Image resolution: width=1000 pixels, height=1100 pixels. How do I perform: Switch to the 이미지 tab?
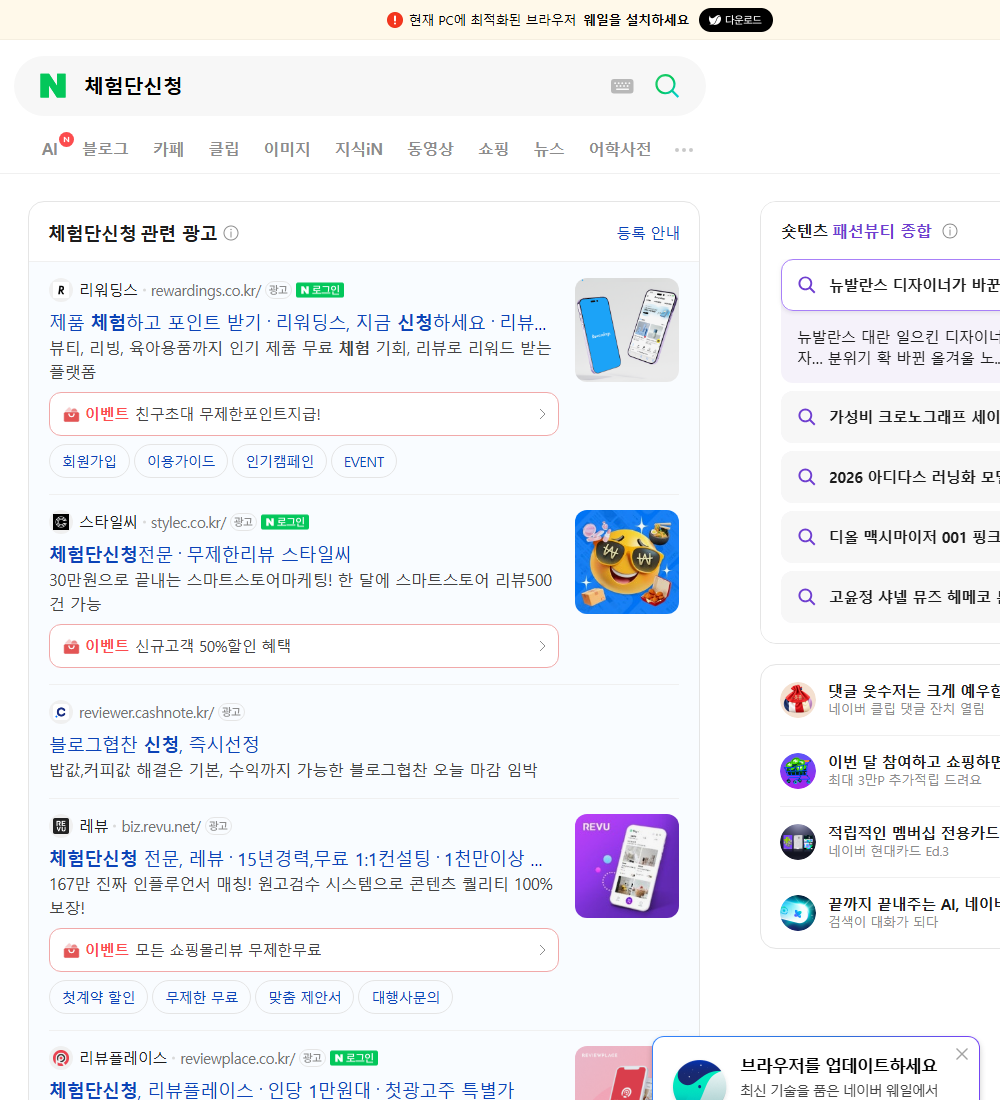point(287,149)
